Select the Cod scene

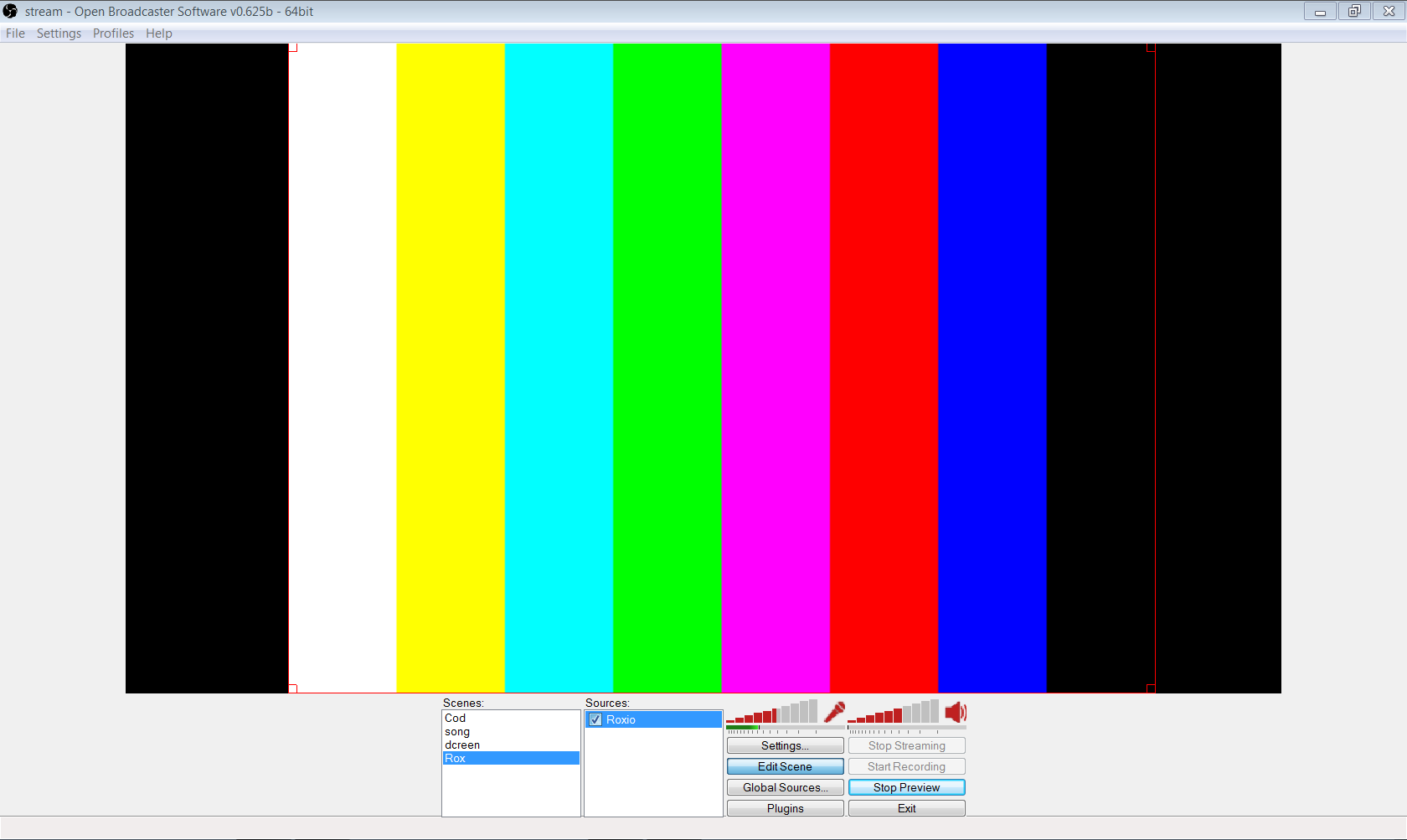tap(511, 718)
